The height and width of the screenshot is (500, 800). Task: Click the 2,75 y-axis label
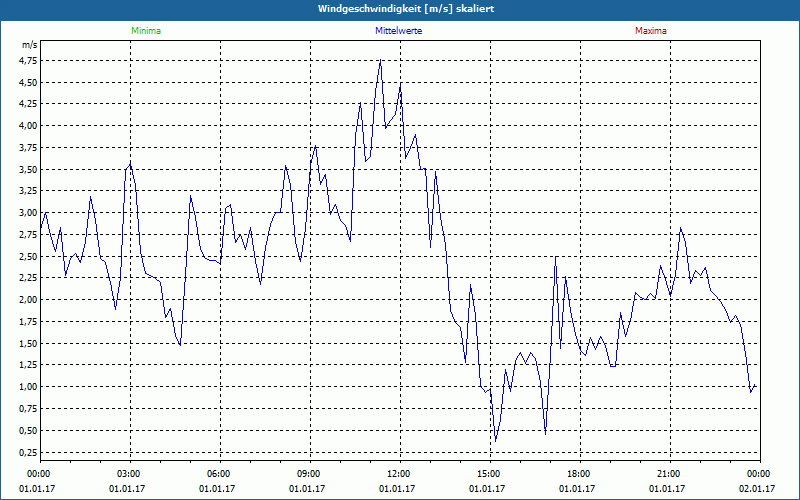[x=30, y=235]
